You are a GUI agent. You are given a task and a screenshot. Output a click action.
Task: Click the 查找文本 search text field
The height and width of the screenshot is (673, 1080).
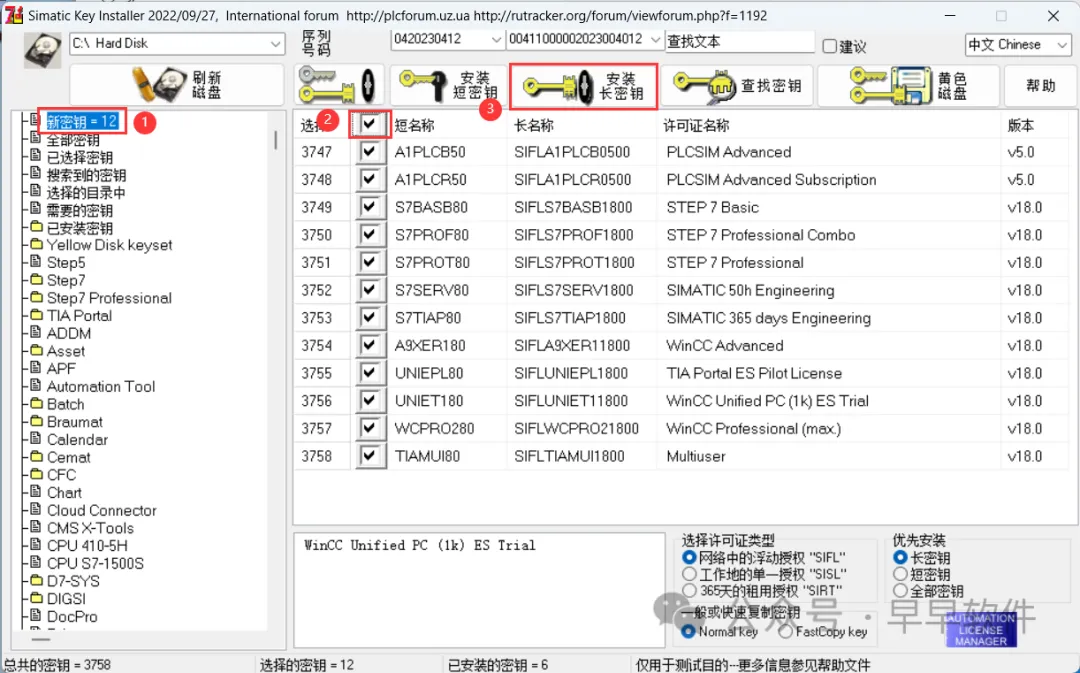coord(740,41)
